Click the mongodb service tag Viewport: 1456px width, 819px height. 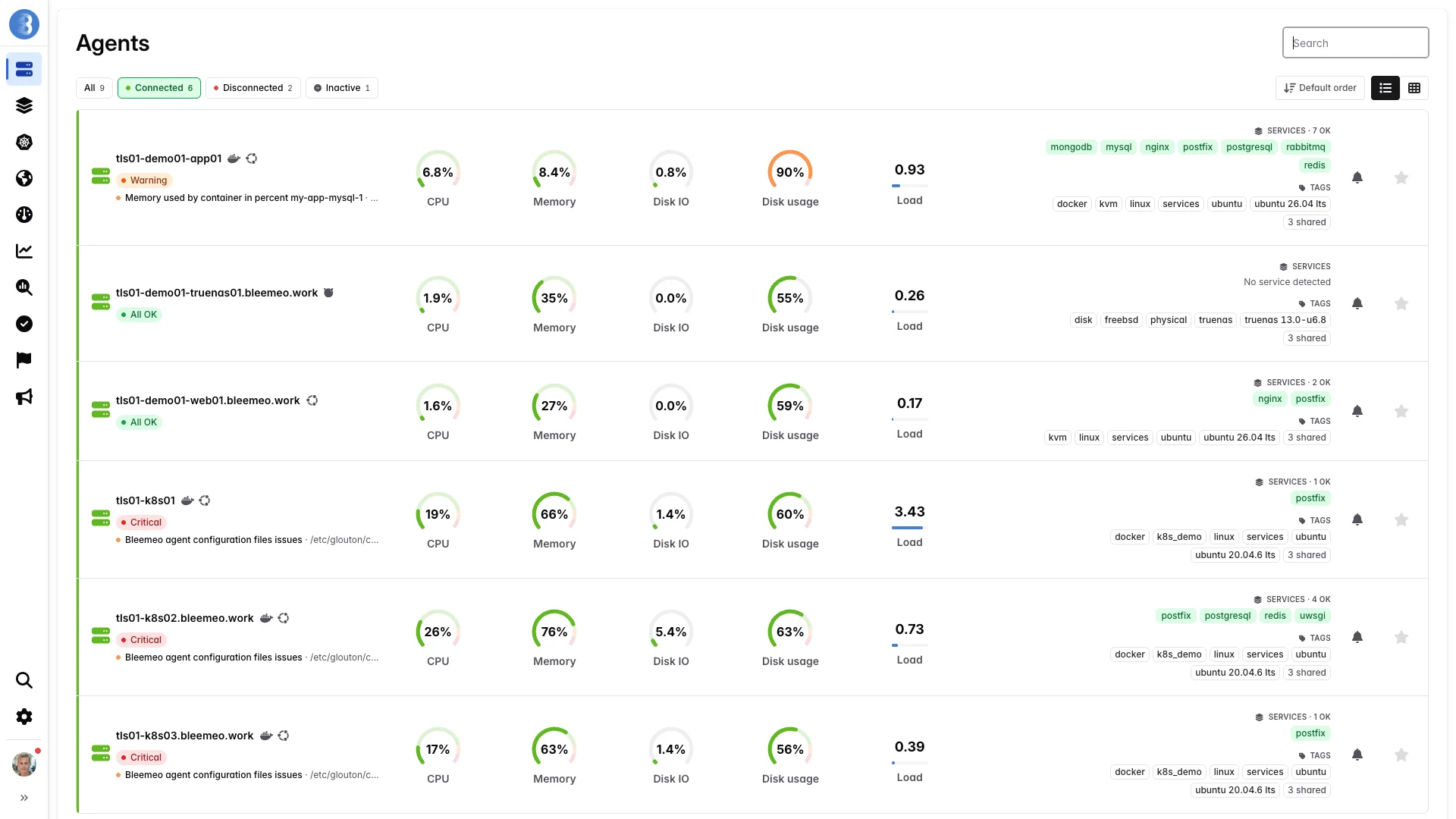pos(1071,147)
